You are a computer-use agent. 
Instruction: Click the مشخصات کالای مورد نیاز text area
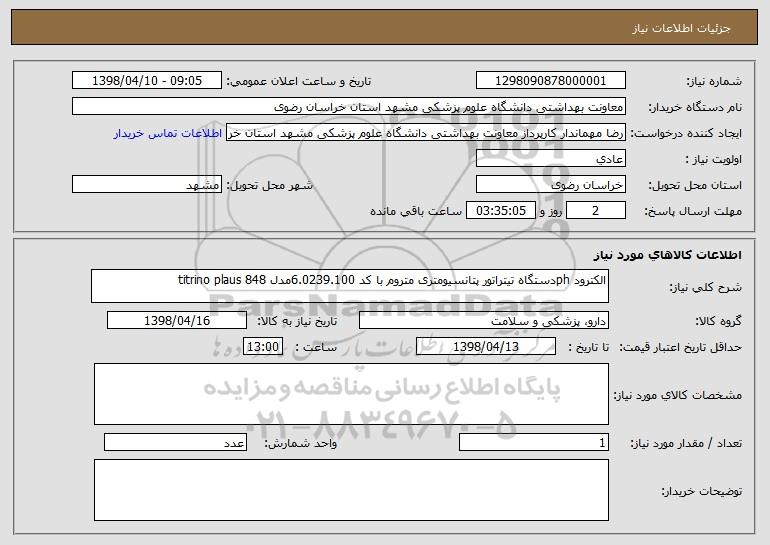tap(351, 394)
